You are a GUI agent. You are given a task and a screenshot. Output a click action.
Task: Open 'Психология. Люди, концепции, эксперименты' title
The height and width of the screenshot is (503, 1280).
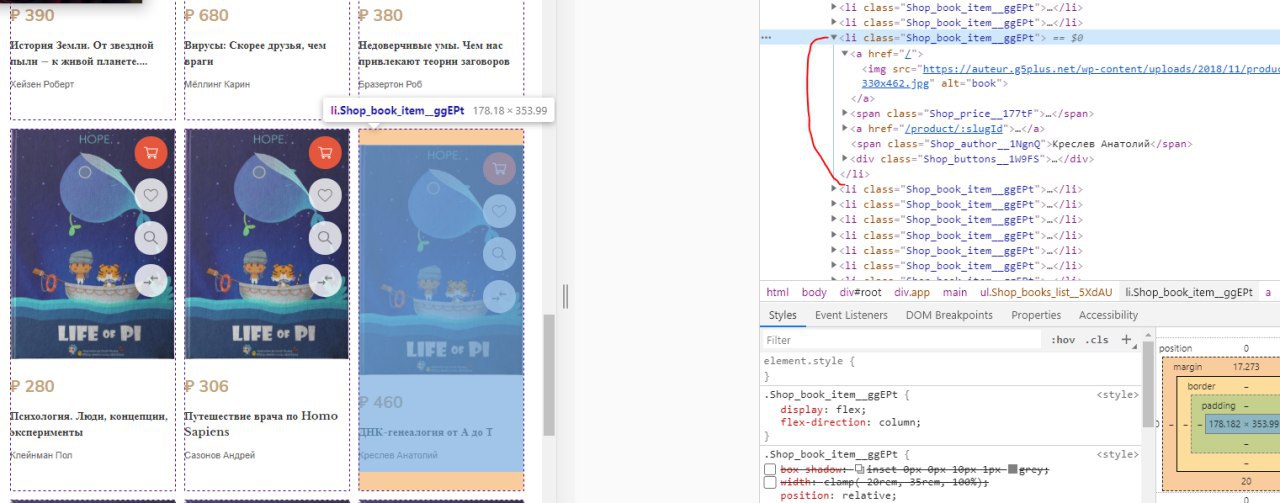(x=89, y=424)
